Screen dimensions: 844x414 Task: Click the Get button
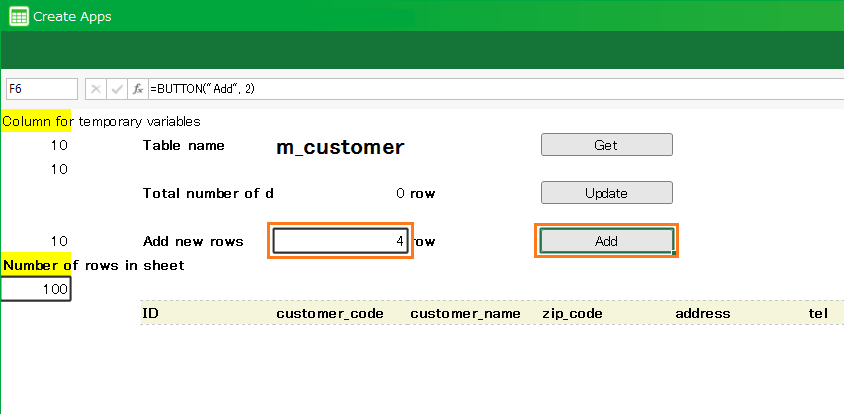tap(606, 145)
